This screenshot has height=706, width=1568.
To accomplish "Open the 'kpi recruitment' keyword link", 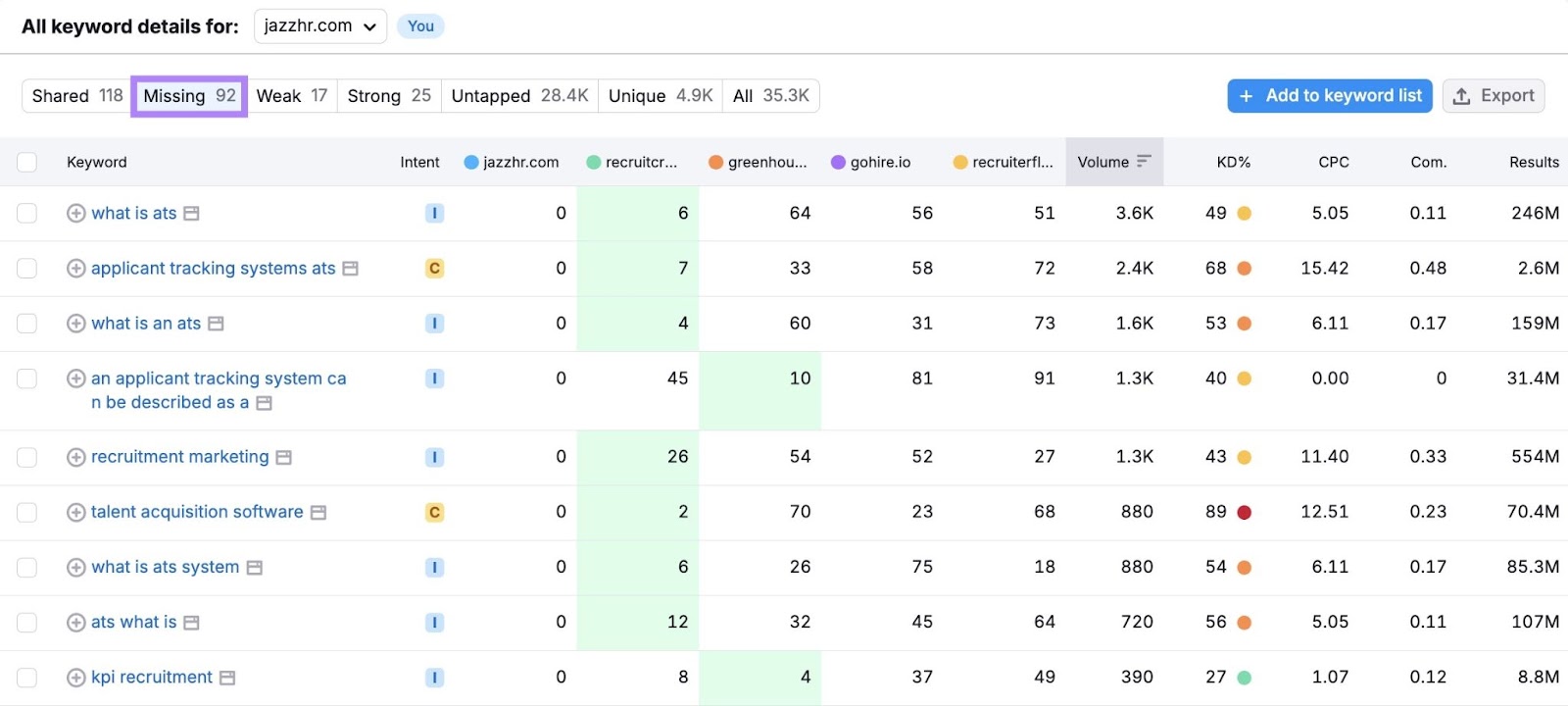I will (152, 677).
